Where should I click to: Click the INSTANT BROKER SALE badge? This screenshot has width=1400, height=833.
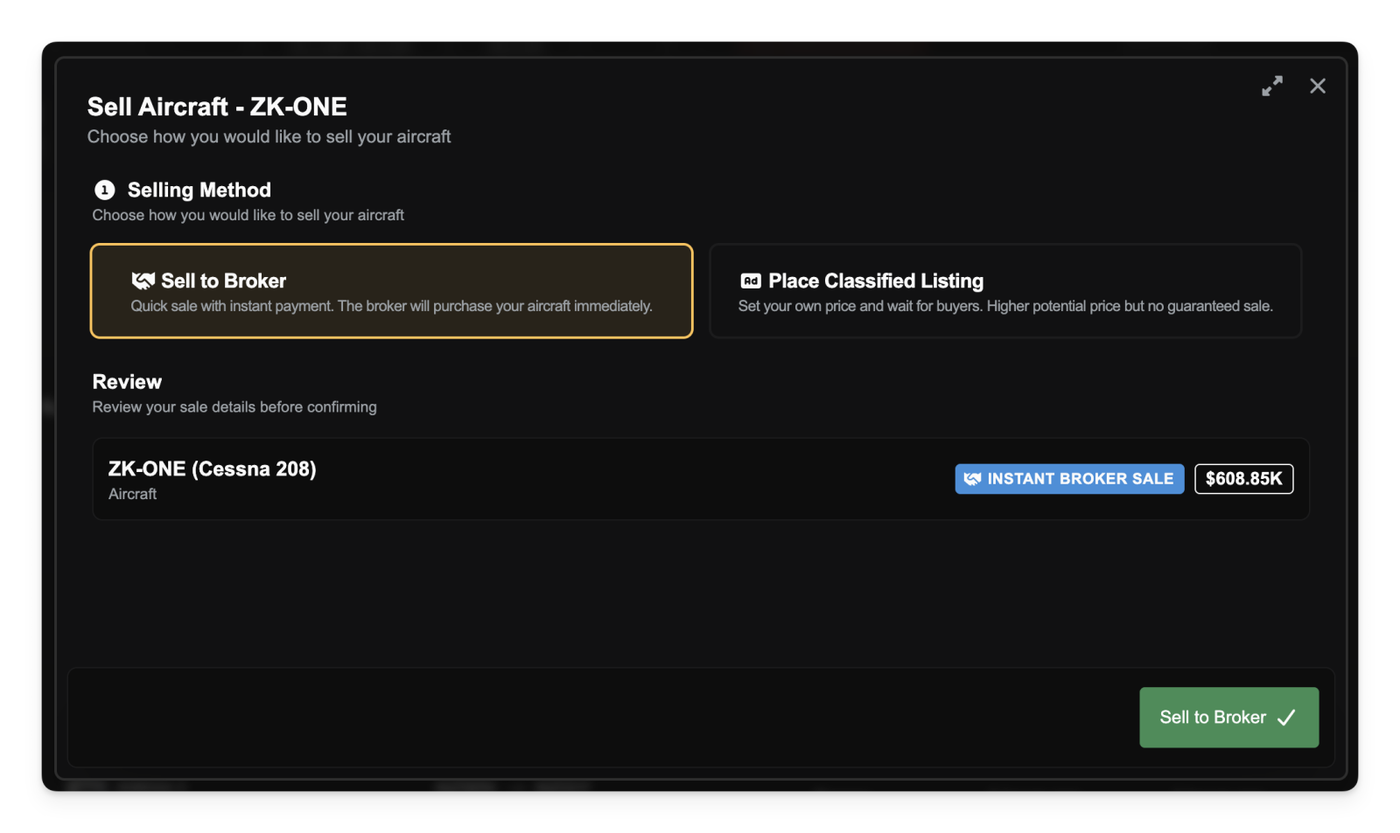[1069, 479]
